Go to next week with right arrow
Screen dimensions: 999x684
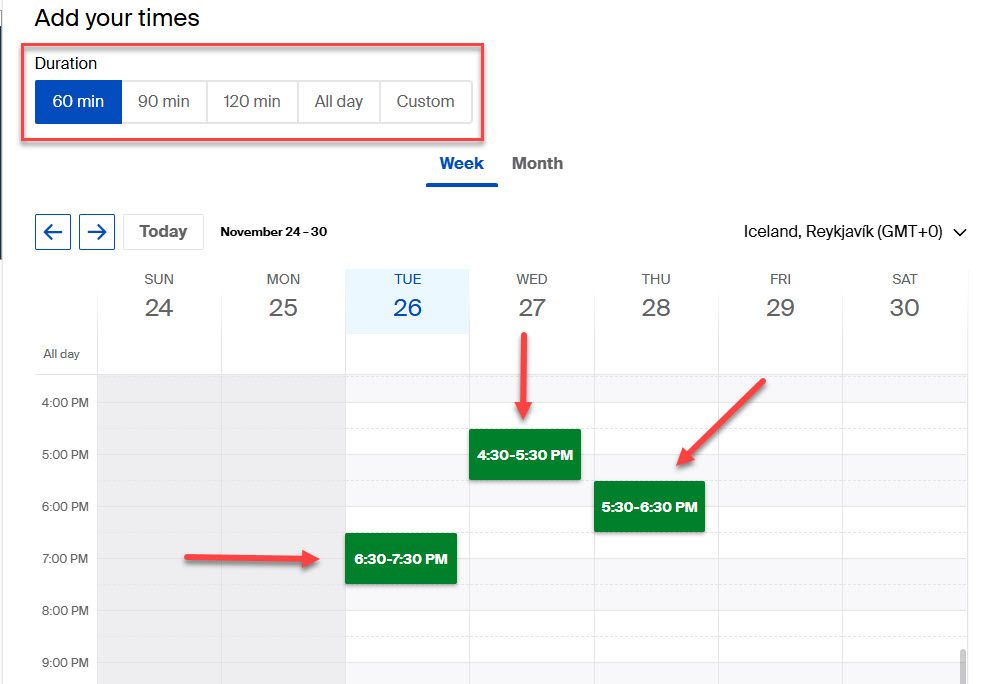tap(97, 232)
